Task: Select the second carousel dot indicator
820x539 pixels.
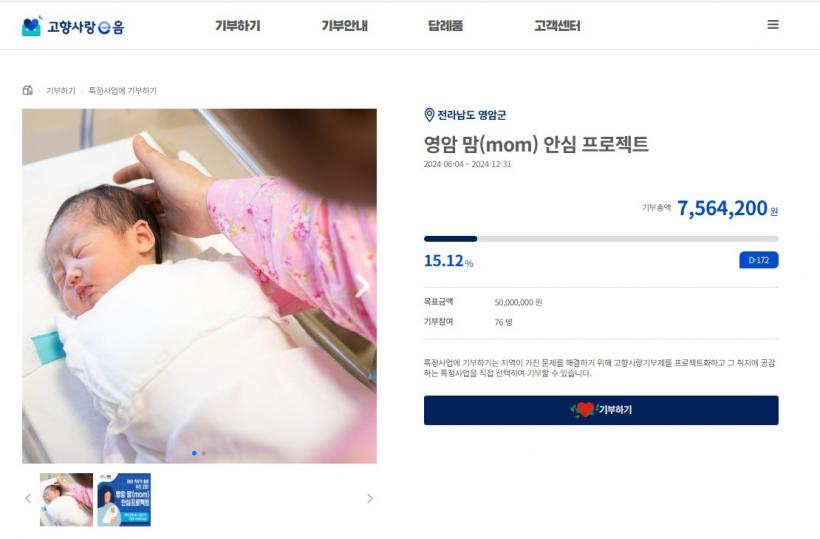Action: (203, 453)
